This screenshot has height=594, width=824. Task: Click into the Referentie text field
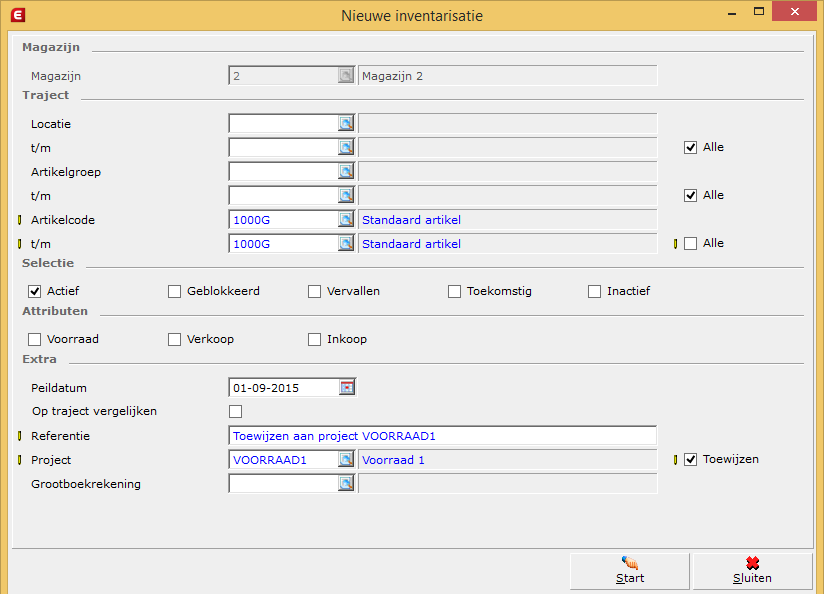[442, 436]
